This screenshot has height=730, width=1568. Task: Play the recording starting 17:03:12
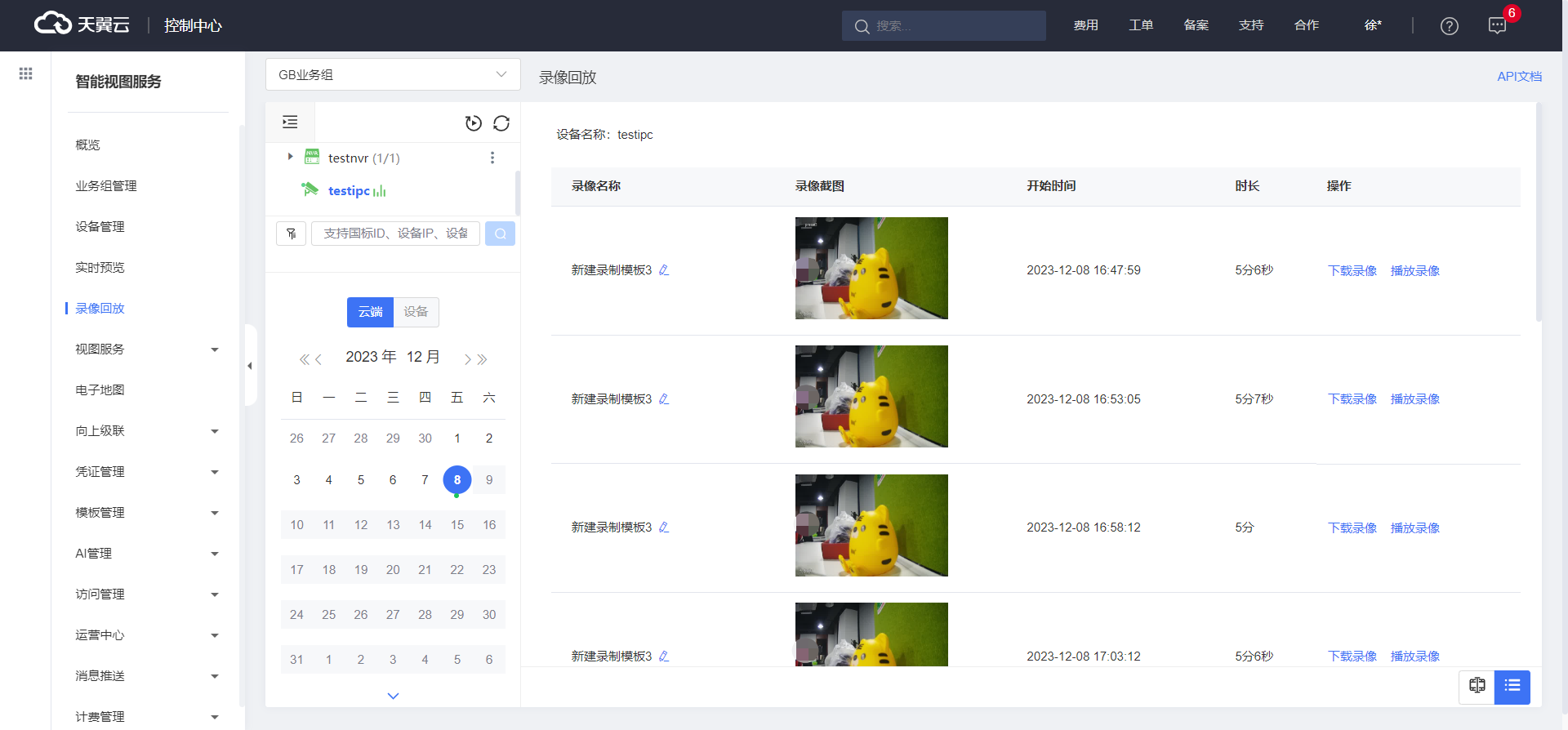tap(1414, 657)
